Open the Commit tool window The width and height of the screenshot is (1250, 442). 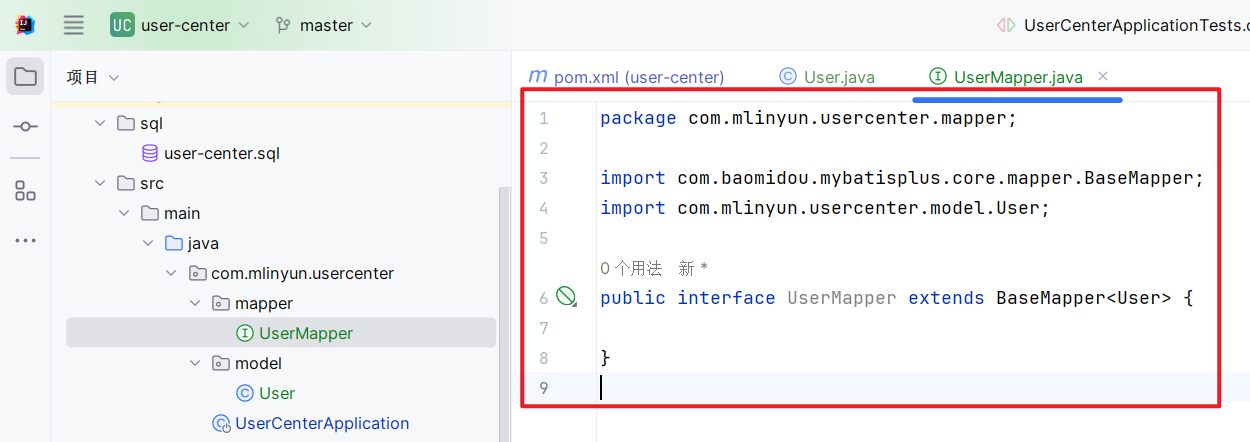pyautogui.click(x=25, y=127)
